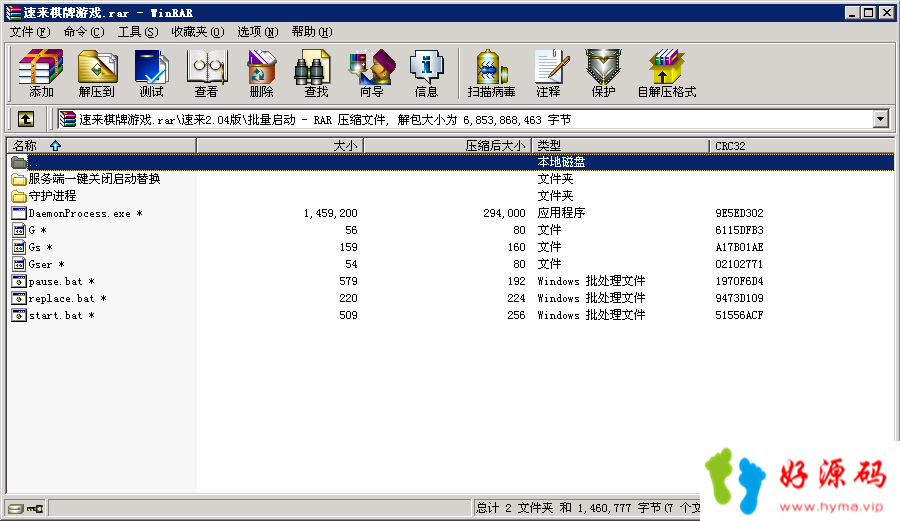Launch the Wizard (向导) tool

pyautogui.click(x=371, y=73)
